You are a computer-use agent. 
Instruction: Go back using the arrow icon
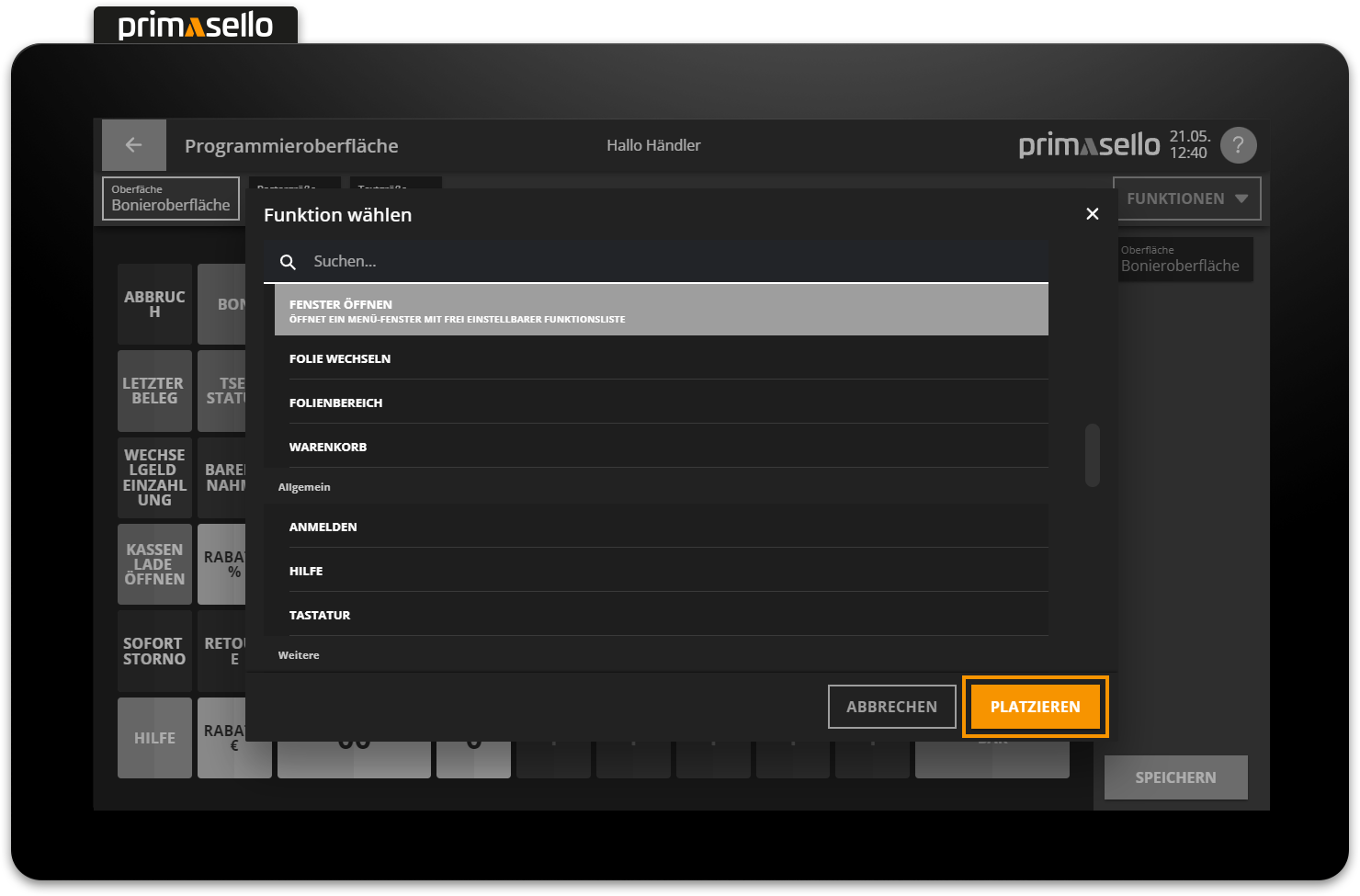pos(133,144)
